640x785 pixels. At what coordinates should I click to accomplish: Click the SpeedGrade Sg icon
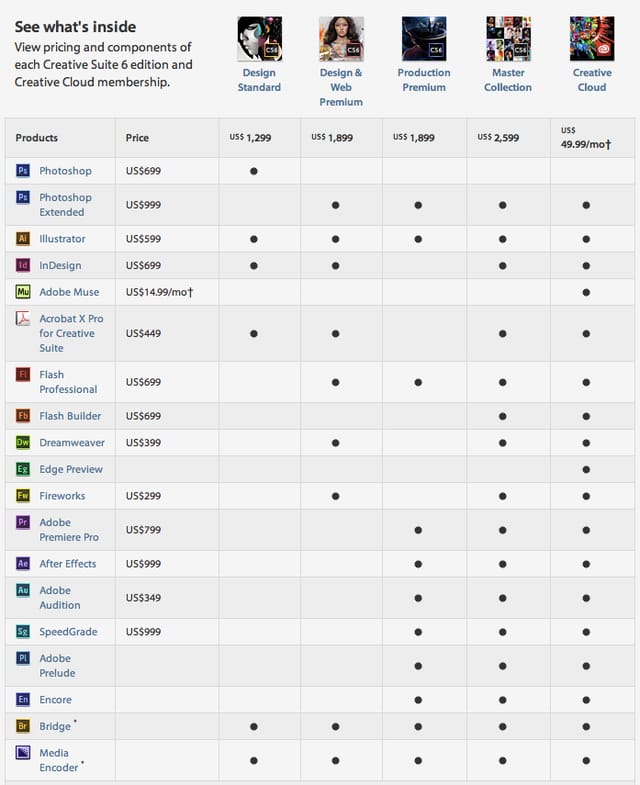tap(23, 632)
